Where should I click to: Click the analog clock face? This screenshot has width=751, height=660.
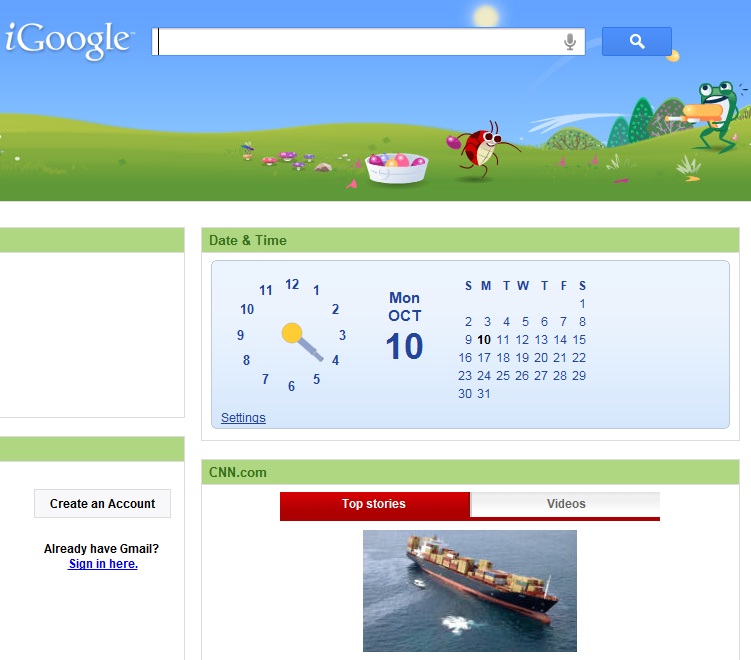click(292, 334)
